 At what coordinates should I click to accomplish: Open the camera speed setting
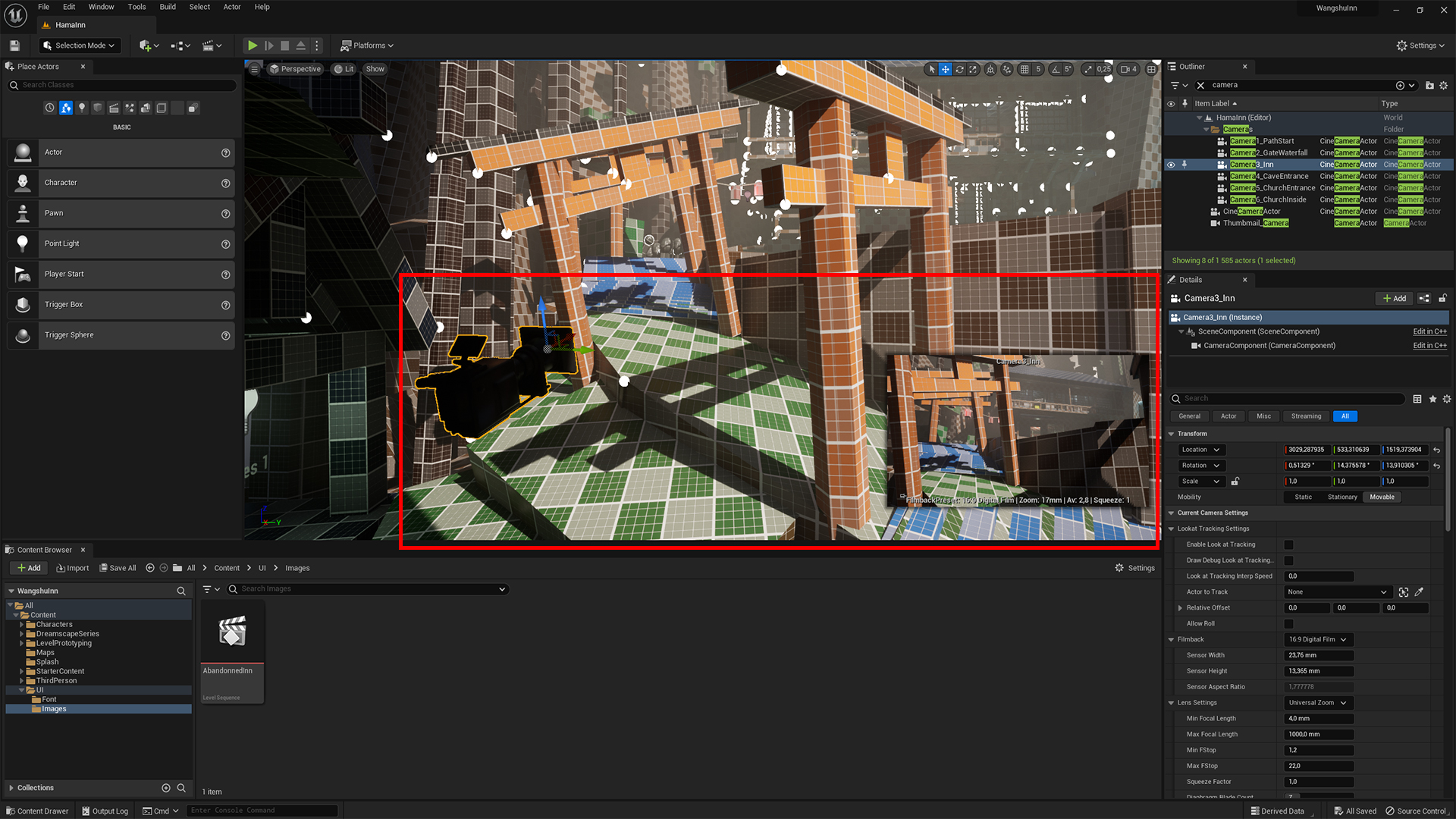tap(1128, 69)
